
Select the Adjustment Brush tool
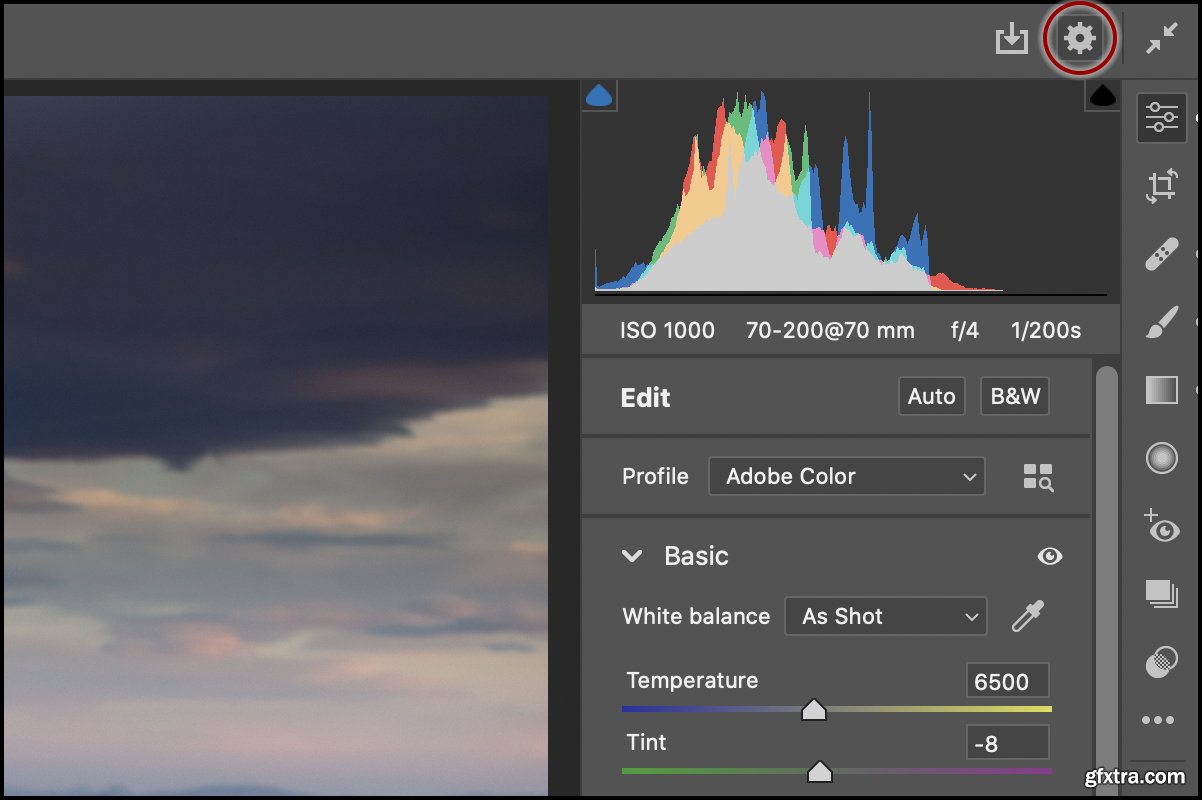pos(1162,323)
